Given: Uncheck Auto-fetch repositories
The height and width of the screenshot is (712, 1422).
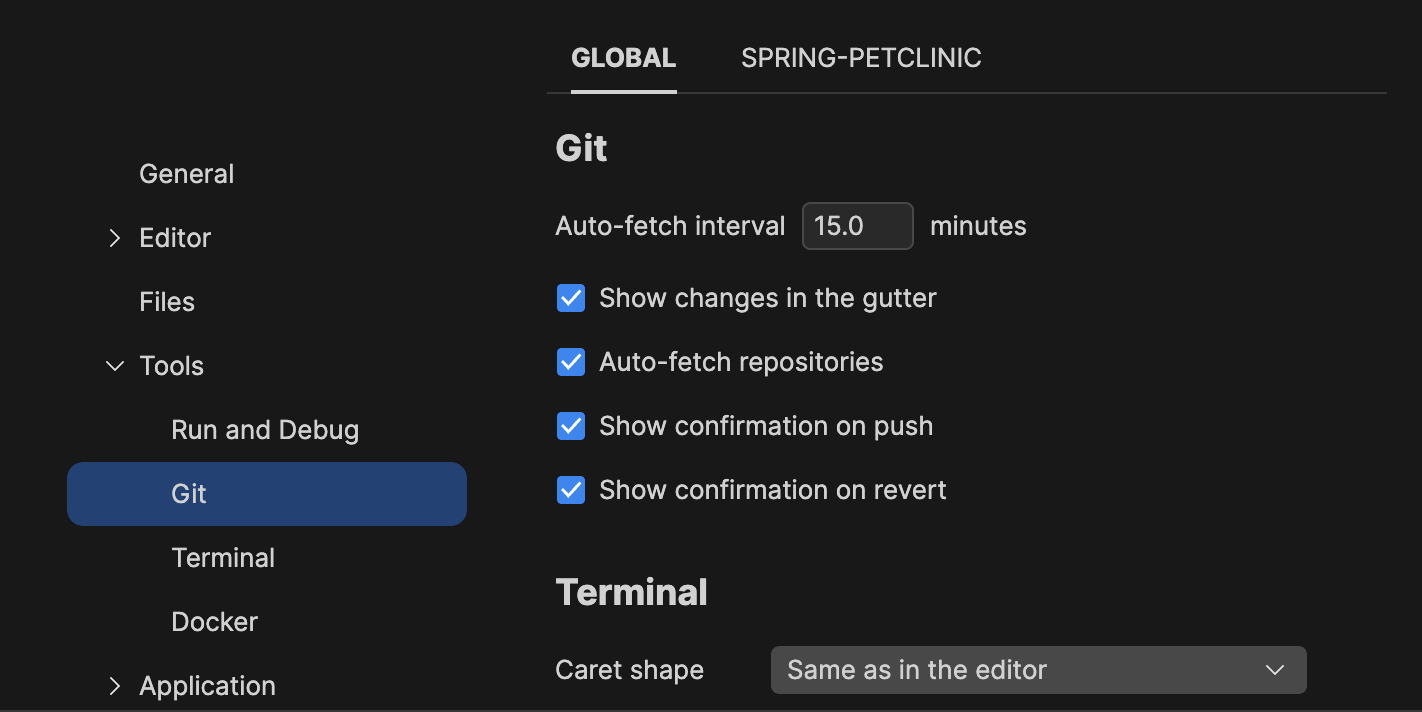Looking at the screenshot, I should 570,362.
